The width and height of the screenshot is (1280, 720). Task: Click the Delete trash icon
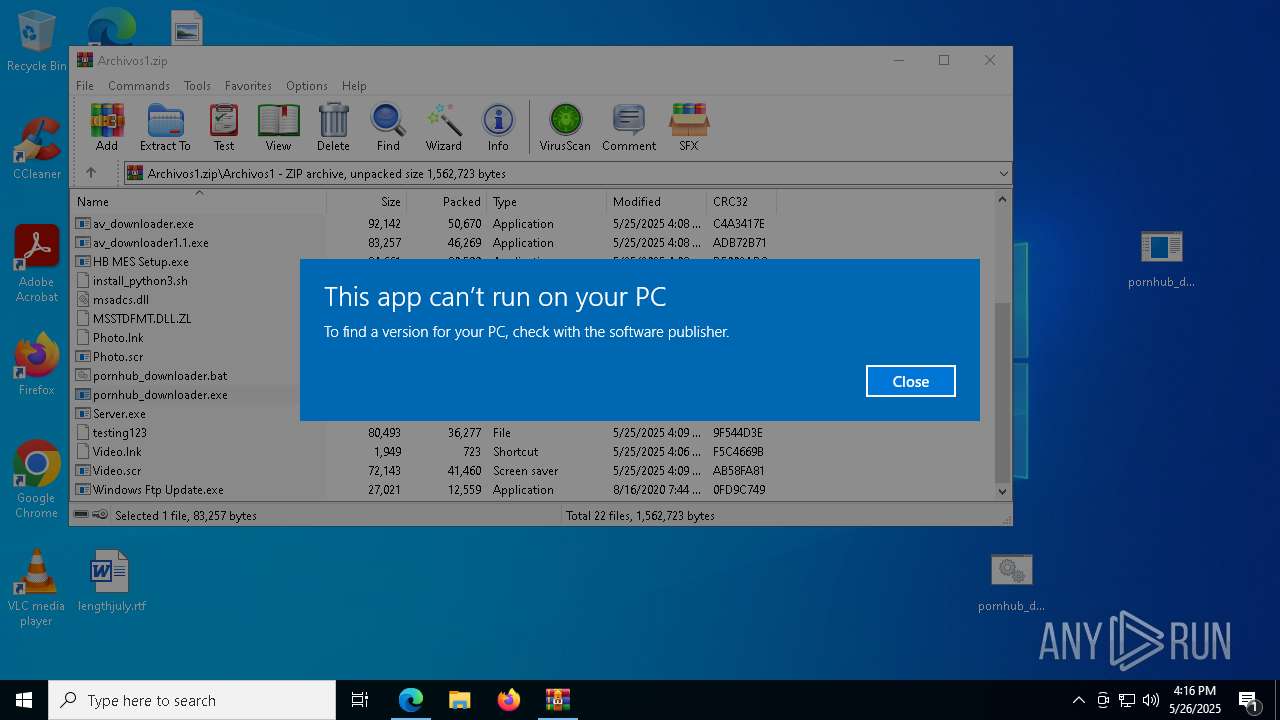click(333, 127)
